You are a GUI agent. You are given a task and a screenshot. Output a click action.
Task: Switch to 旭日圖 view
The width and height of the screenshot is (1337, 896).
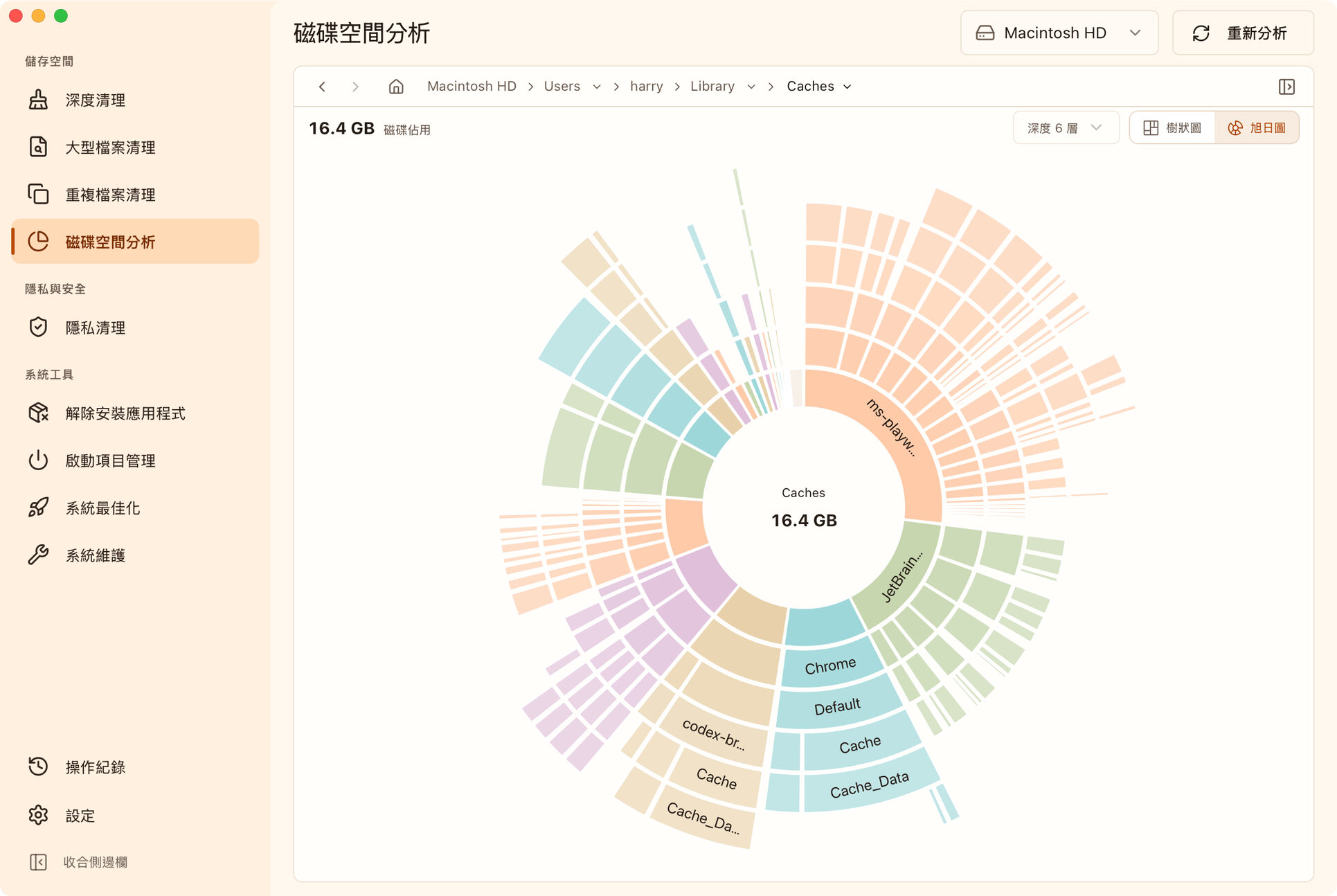point(1257,128)
